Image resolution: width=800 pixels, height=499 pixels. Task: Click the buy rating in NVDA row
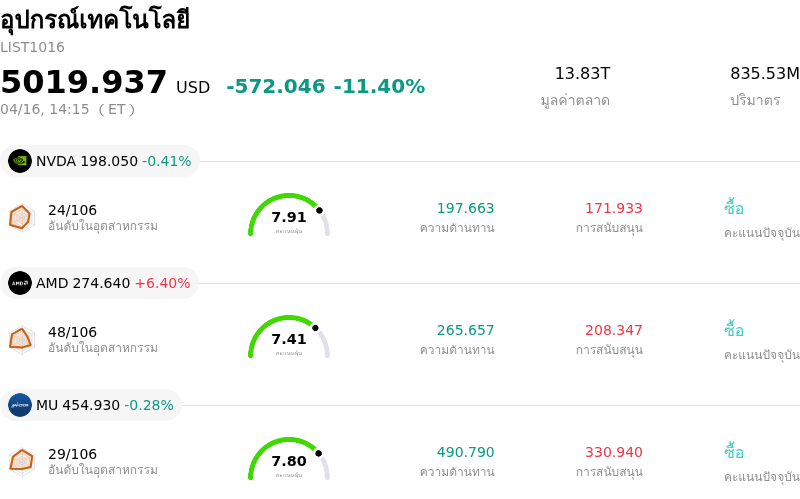(x=734, y=208)
